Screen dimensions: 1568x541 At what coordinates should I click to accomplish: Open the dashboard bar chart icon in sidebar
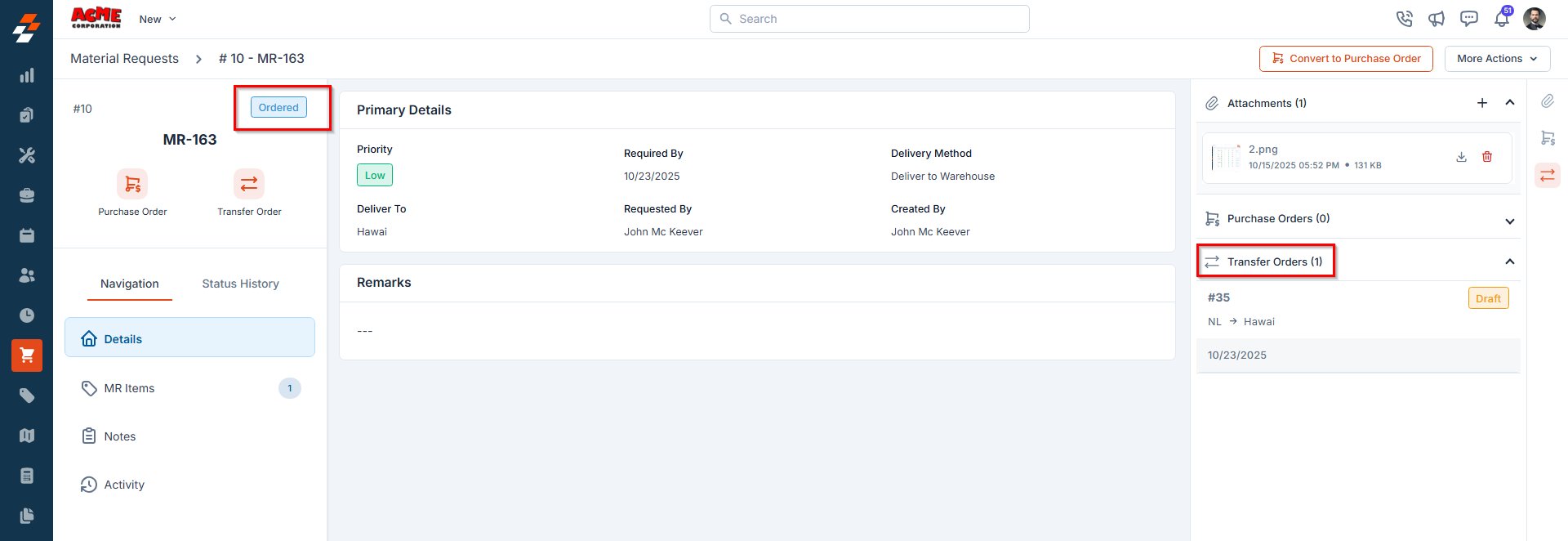tap(27, 75)
